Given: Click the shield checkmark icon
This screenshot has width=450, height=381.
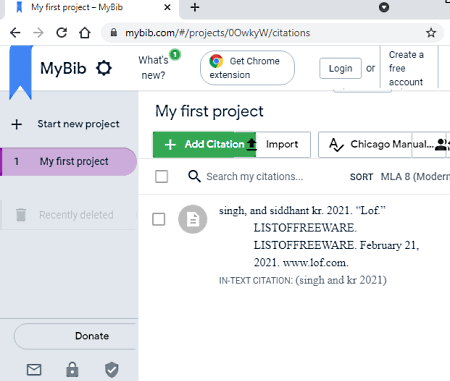Looking at the screenshot, I should pos(112,370).
